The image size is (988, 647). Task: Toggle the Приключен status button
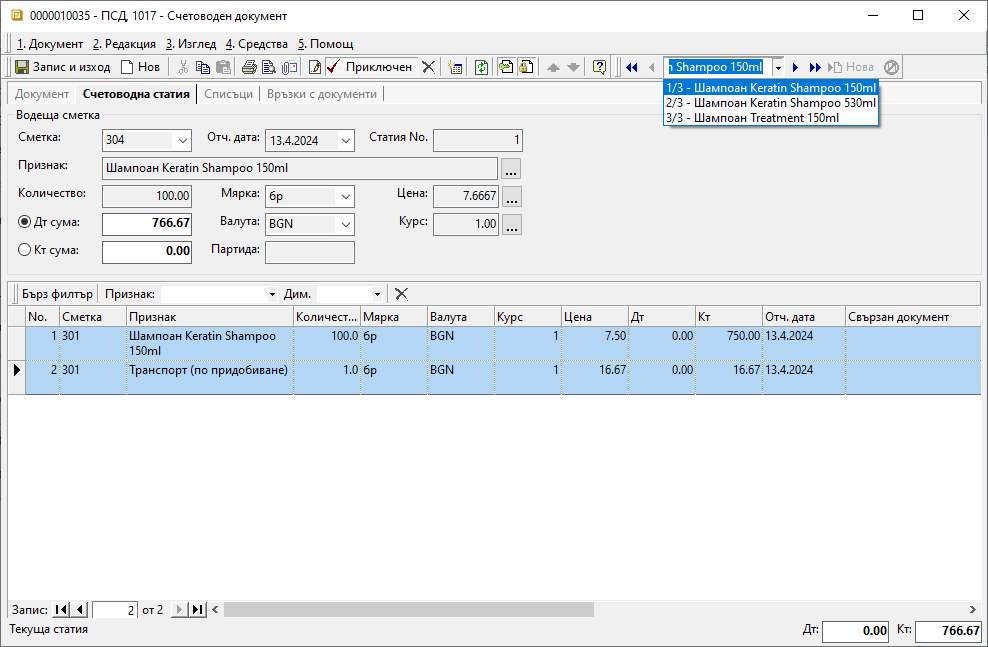(x=369, y=67)
